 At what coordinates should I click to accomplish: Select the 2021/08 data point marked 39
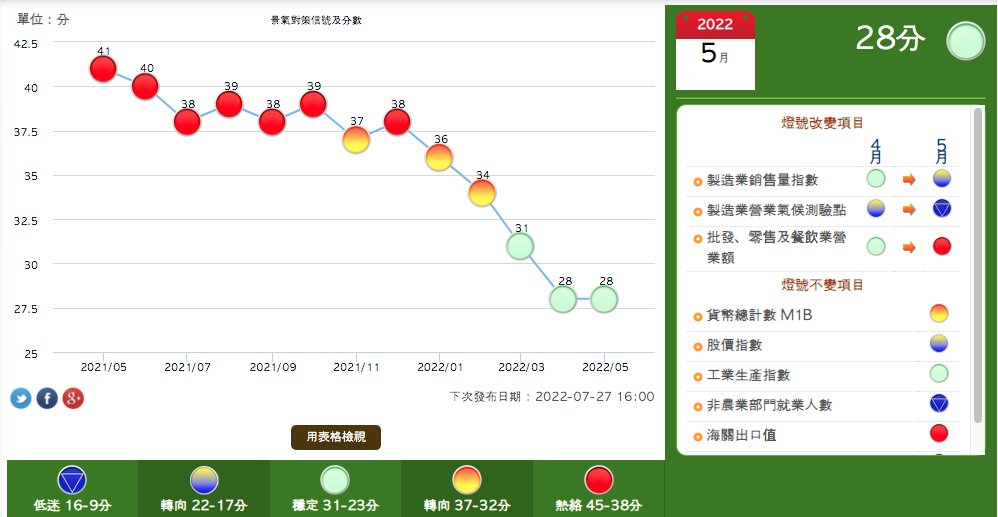(229, 104)
